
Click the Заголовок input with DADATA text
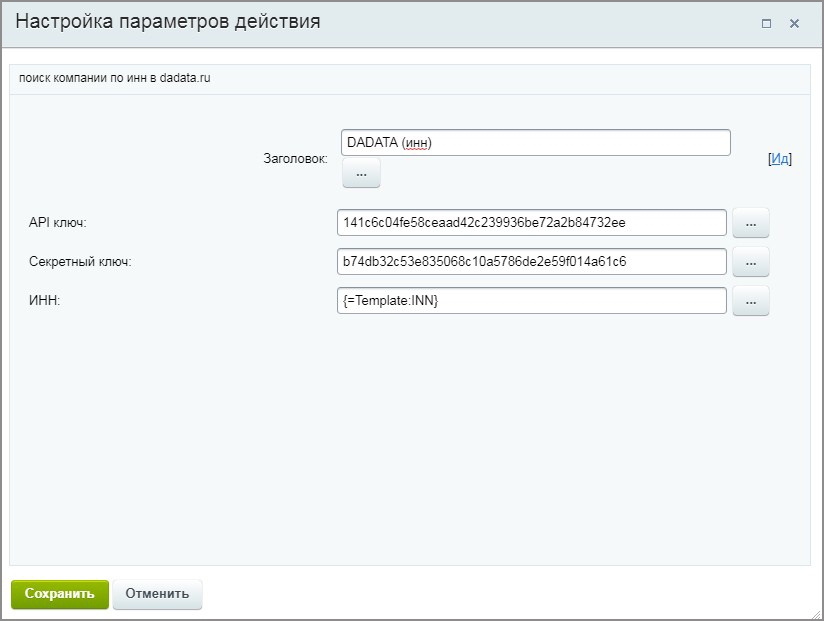[x=535, y=143]
